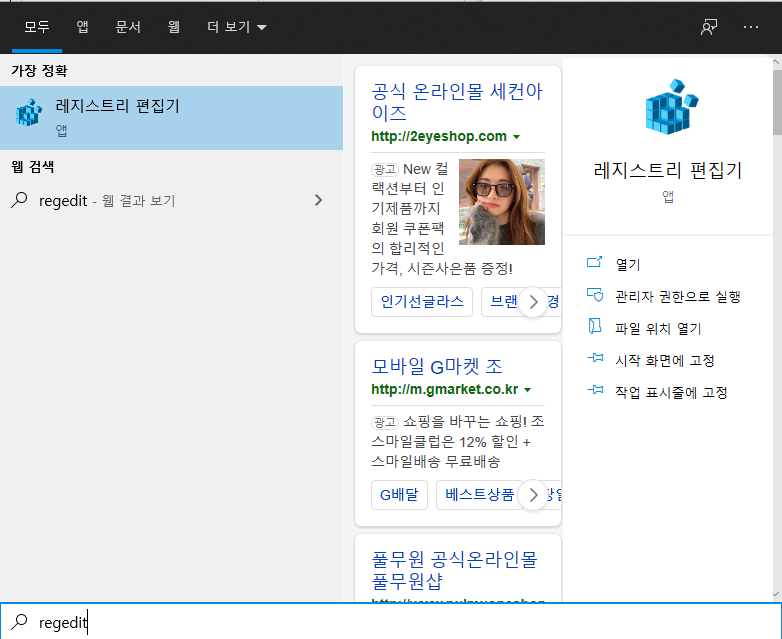
Task: Expand dropdown arrow next to 2eyeshop.com URL
Action: pyautogui.click(x=517, y=137)
